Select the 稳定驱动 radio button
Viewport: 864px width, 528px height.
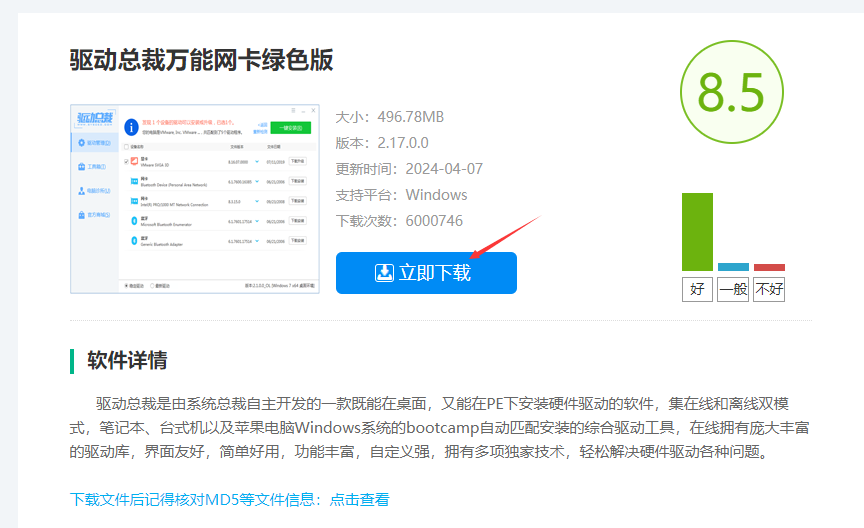pos(126,285)
